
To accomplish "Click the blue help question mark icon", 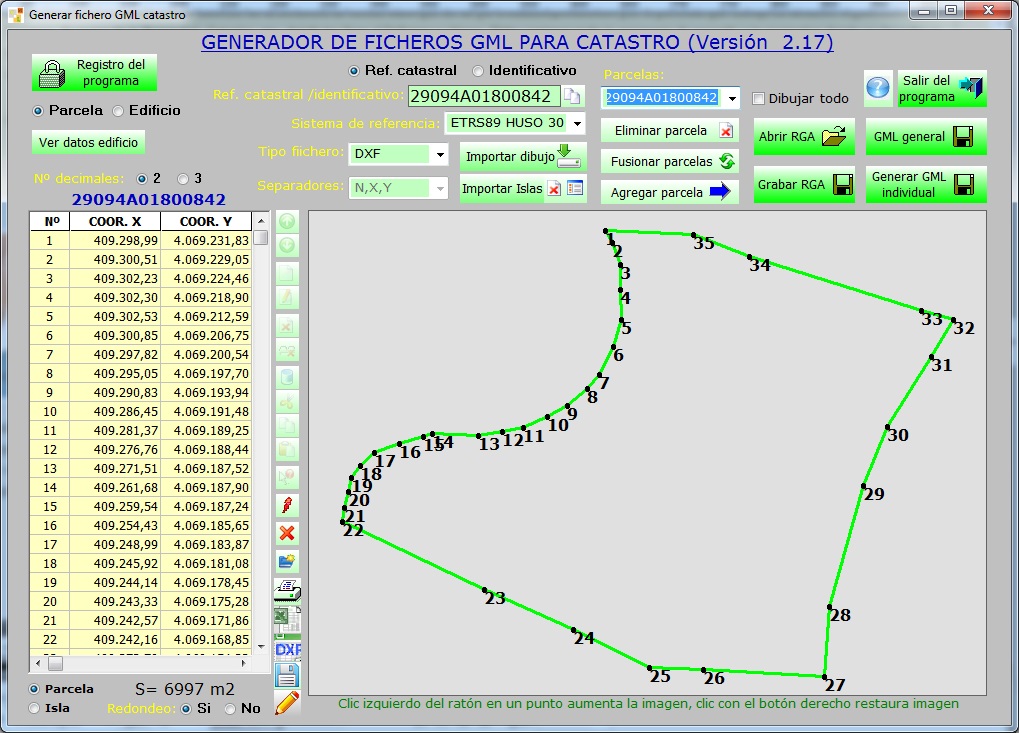I will click(x=877, y=88).
